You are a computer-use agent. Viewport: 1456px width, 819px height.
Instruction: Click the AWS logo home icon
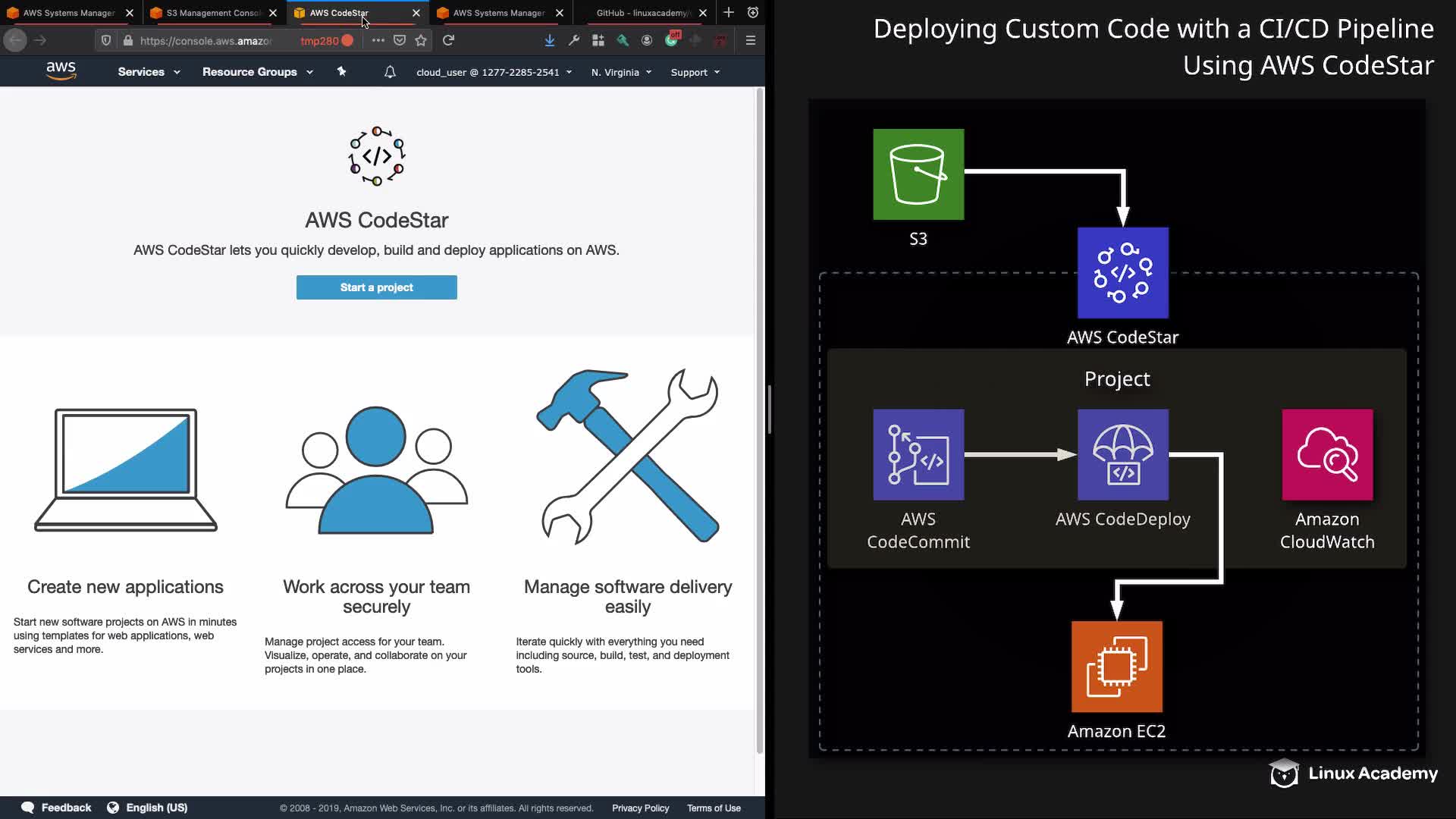click(61, 71)
